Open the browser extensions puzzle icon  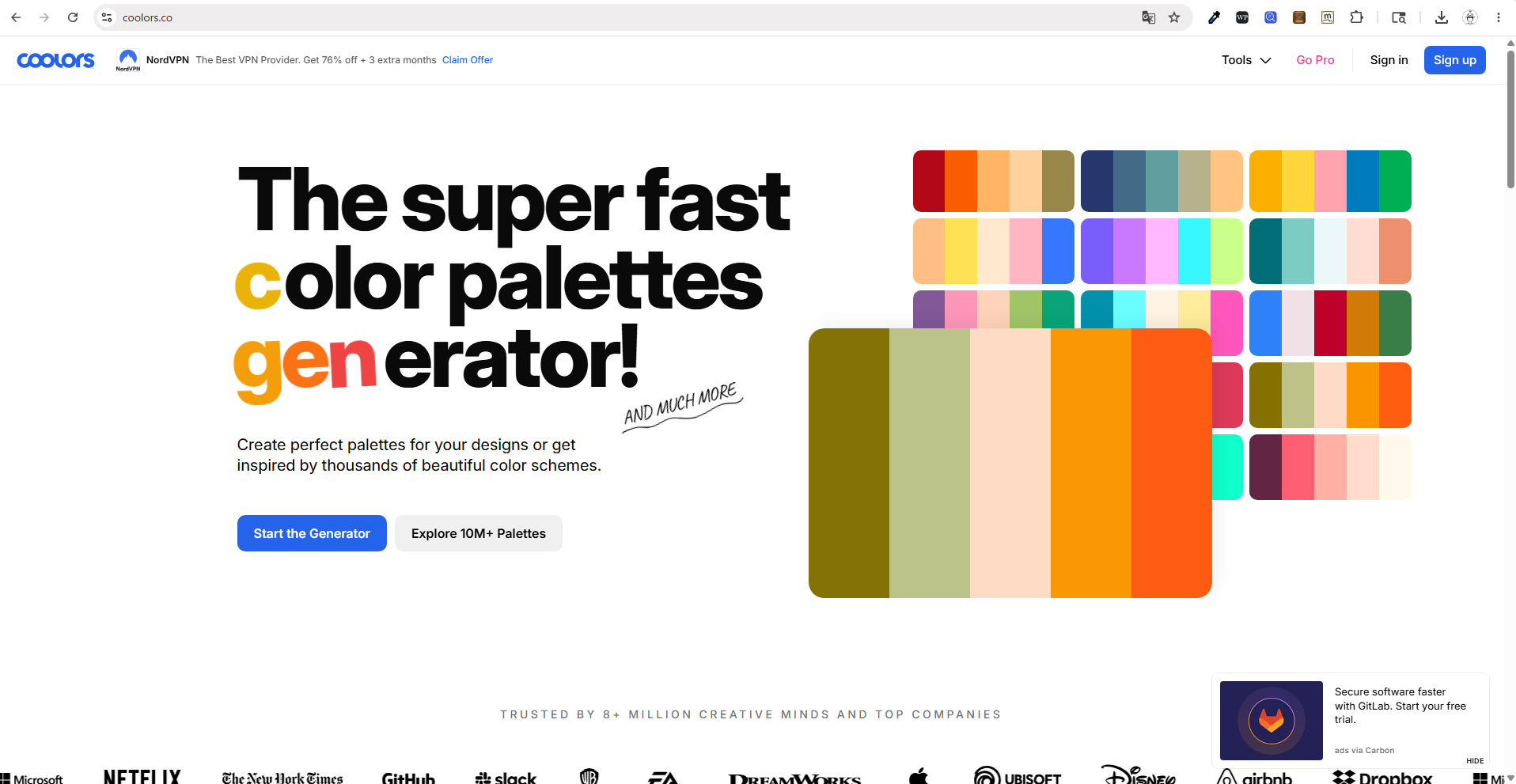(x=1356, y=17)
